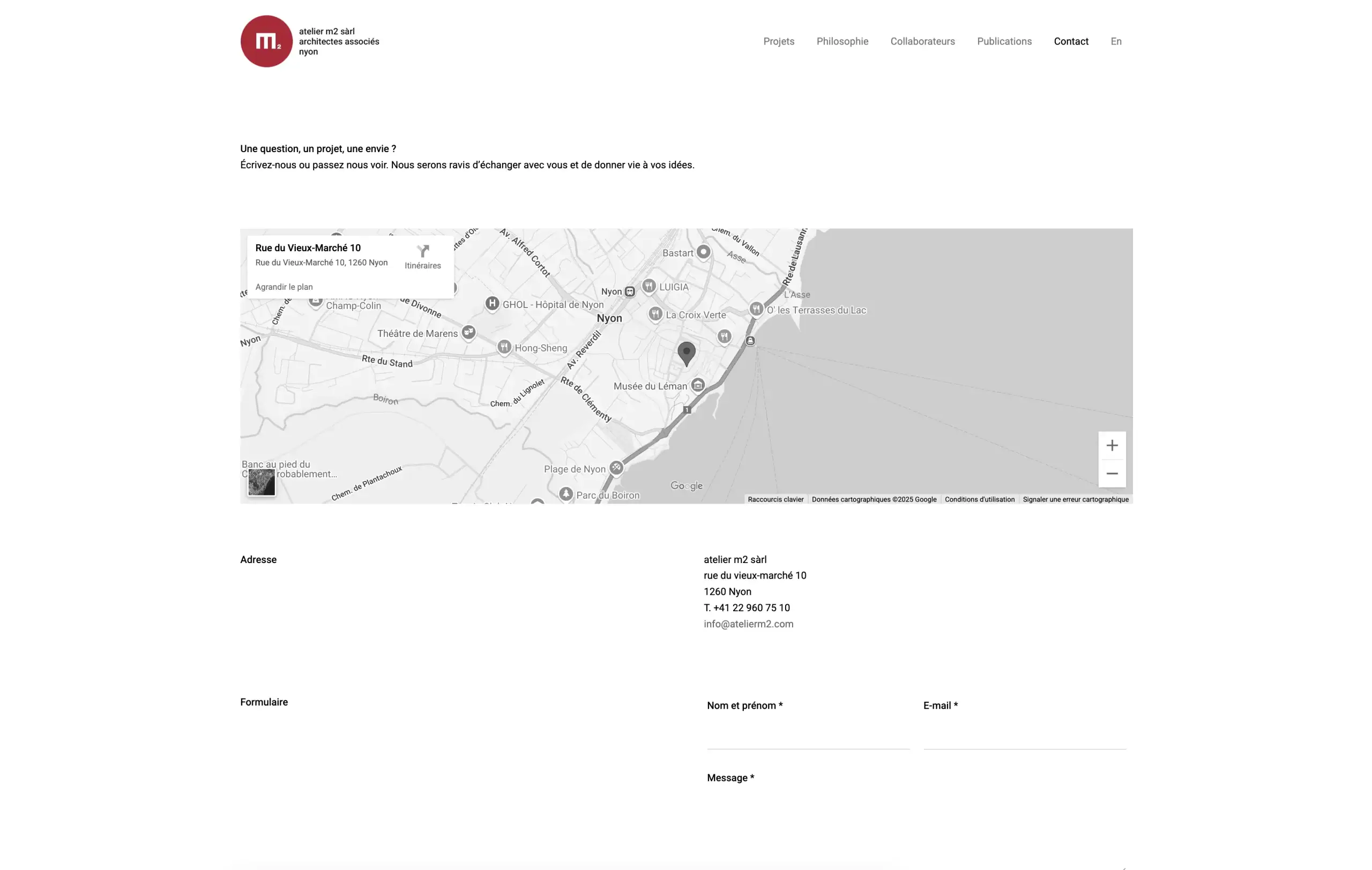This screenshot has height=870, width=1372.
Task: Click the Agrandir le plan link
Action: (x=284, y=287)
